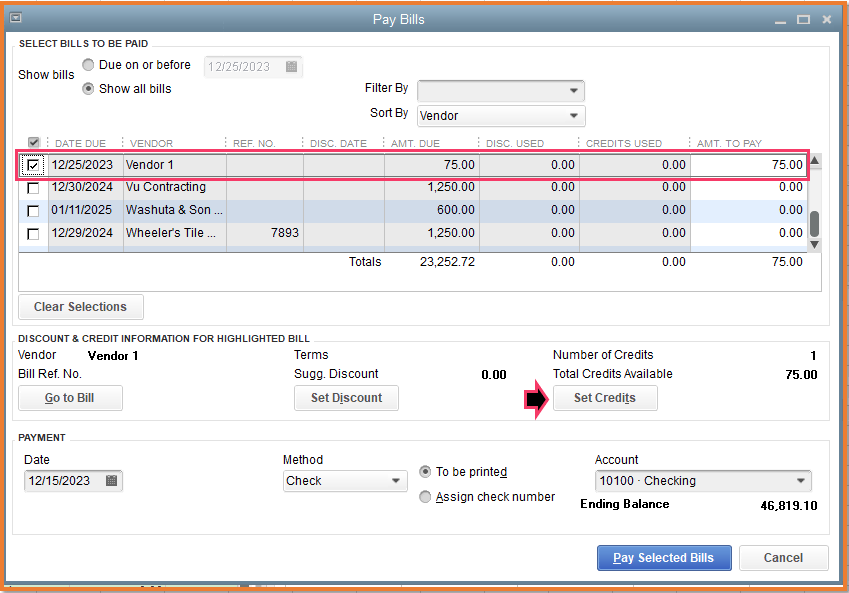Click Vendor 1 name cell in table
Viewport: 849px width, 593px height.
tap(175, 165)
